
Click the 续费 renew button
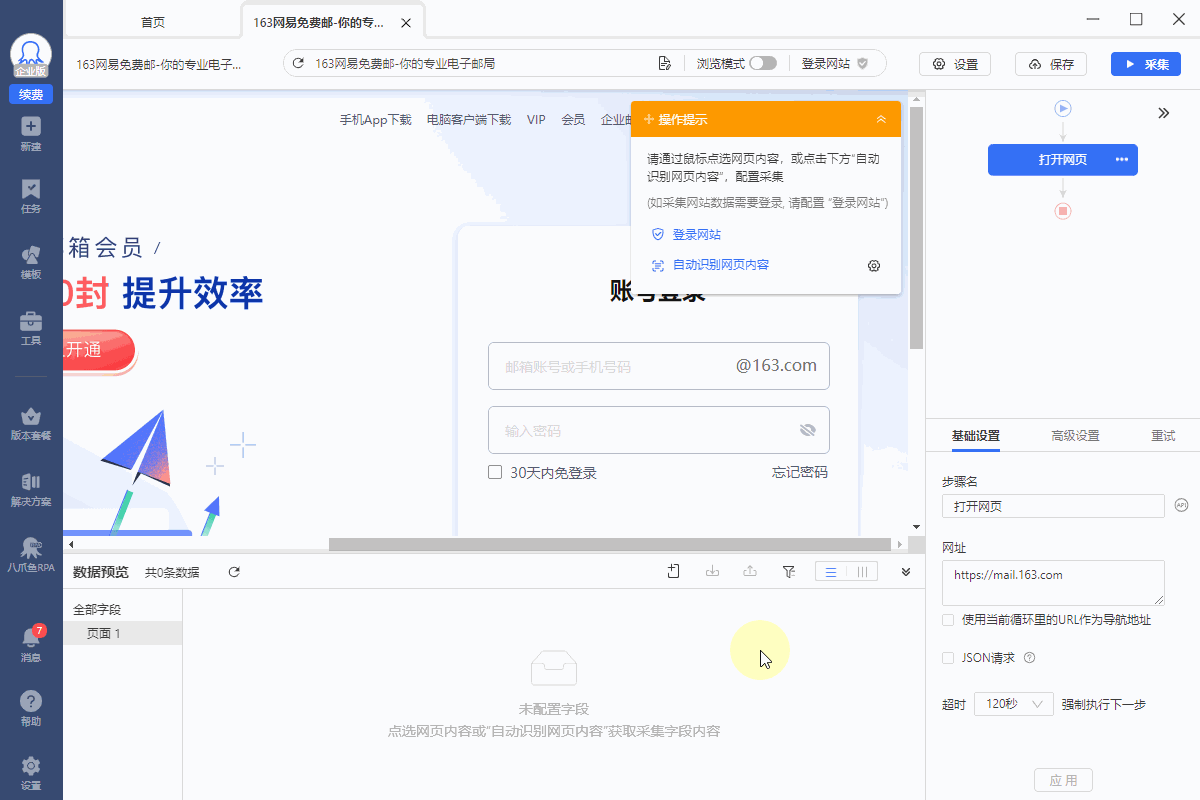coord(31,95)
